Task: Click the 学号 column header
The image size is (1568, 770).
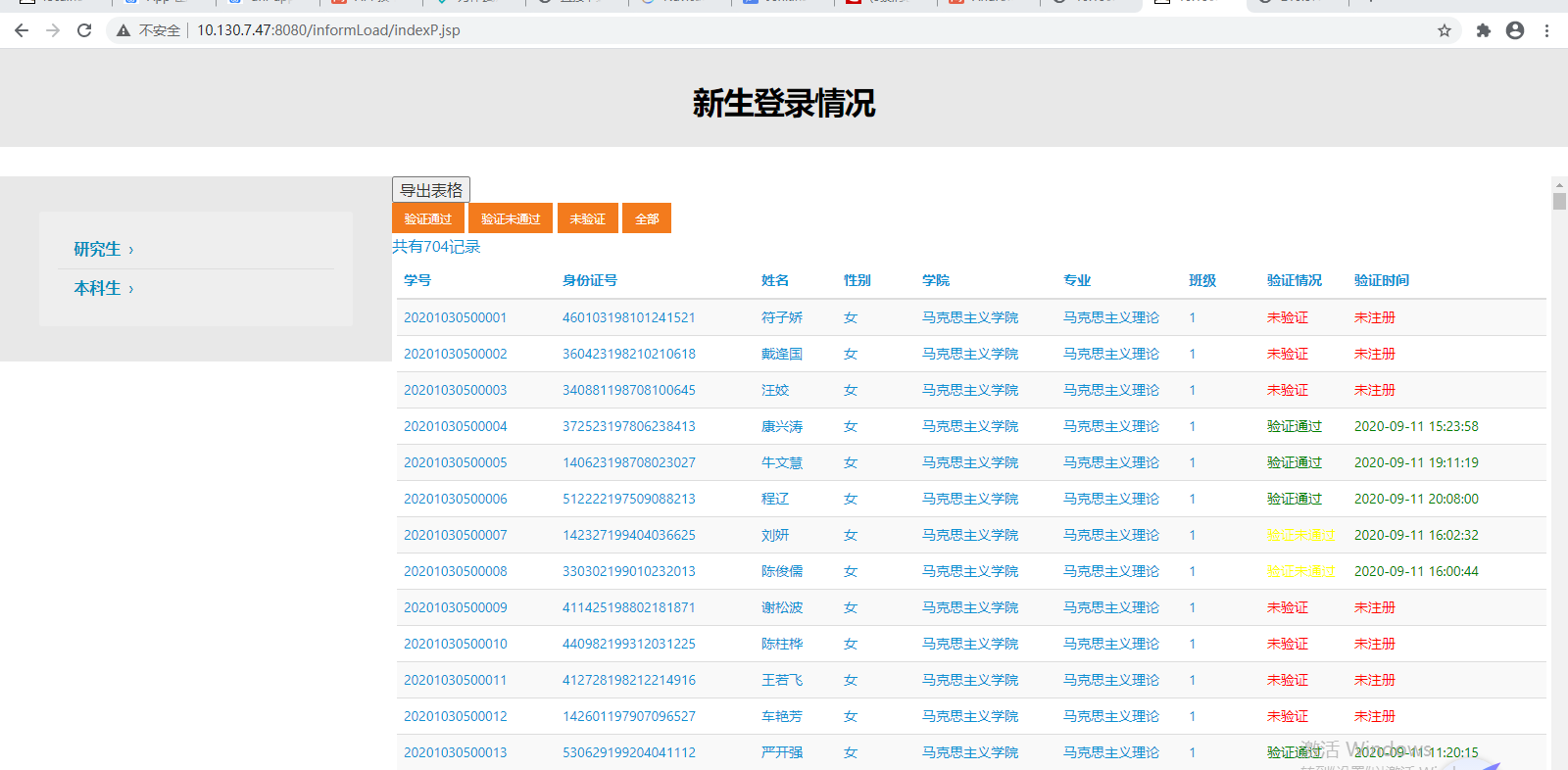Action: [417, 280]
